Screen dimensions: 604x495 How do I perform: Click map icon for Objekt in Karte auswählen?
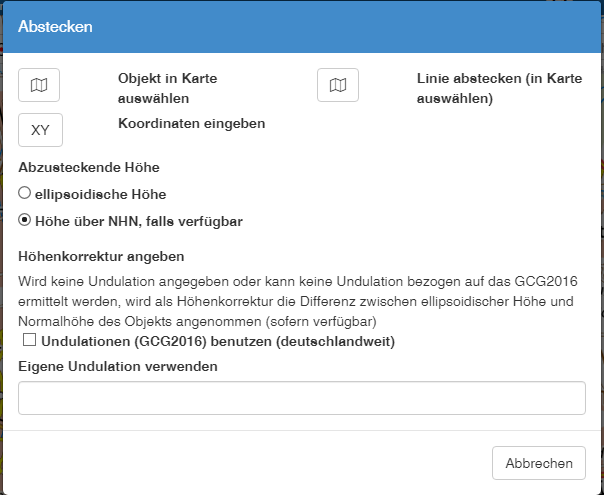pyautogui.click(x=39, y=85)
